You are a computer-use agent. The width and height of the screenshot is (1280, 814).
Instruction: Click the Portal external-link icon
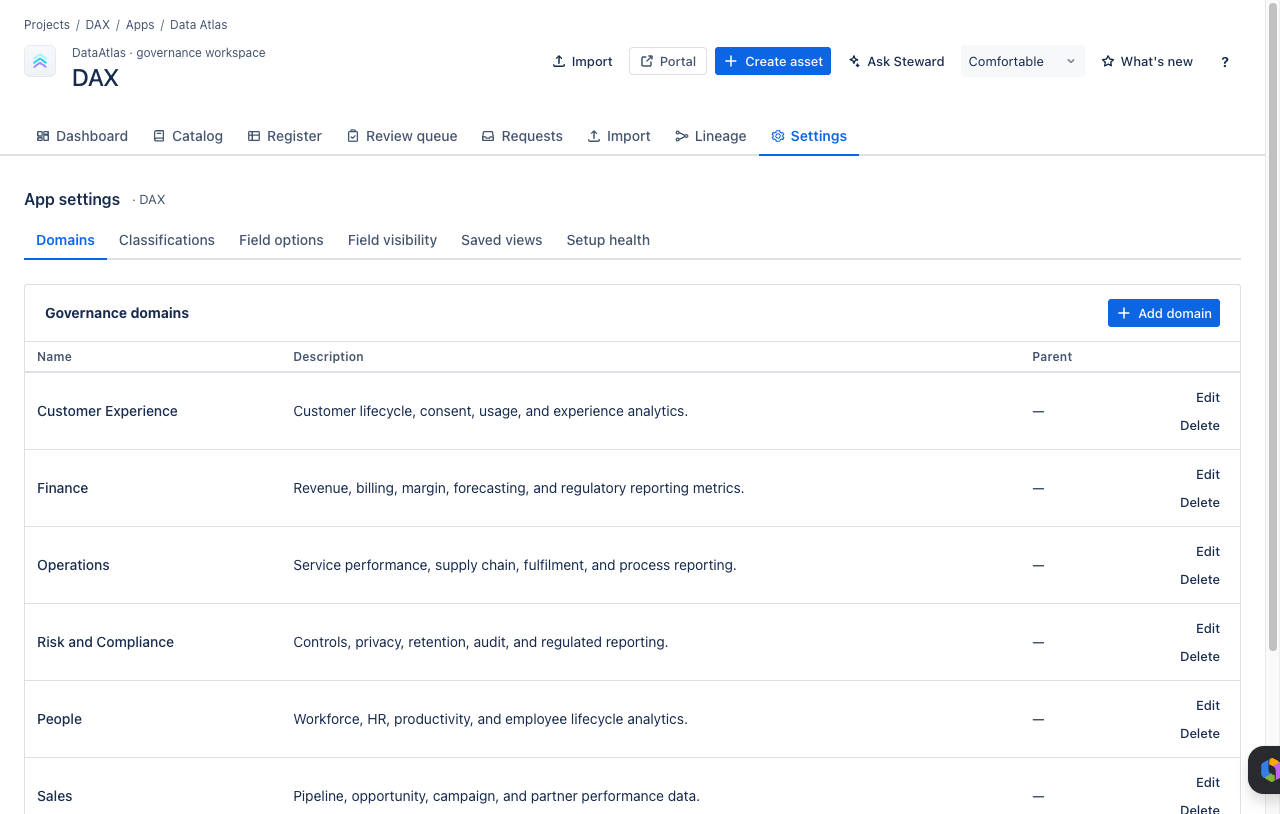[647, 61]
